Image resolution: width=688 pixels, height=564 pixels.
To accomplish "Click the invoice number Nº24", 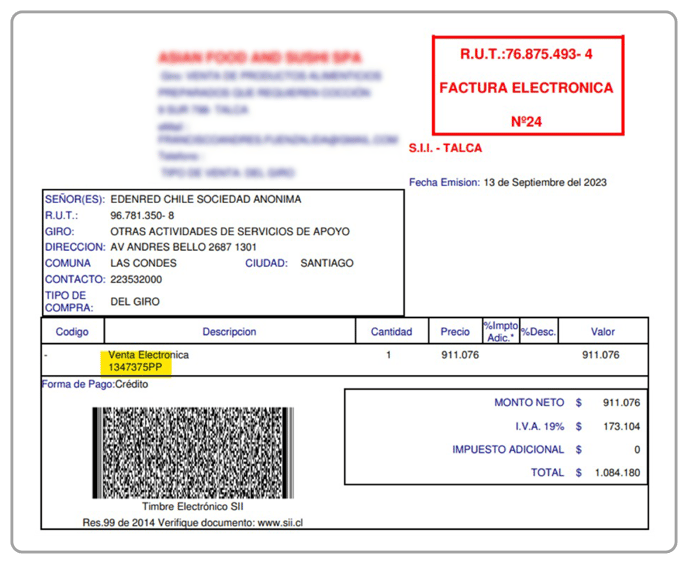I will tap(526, 122).
